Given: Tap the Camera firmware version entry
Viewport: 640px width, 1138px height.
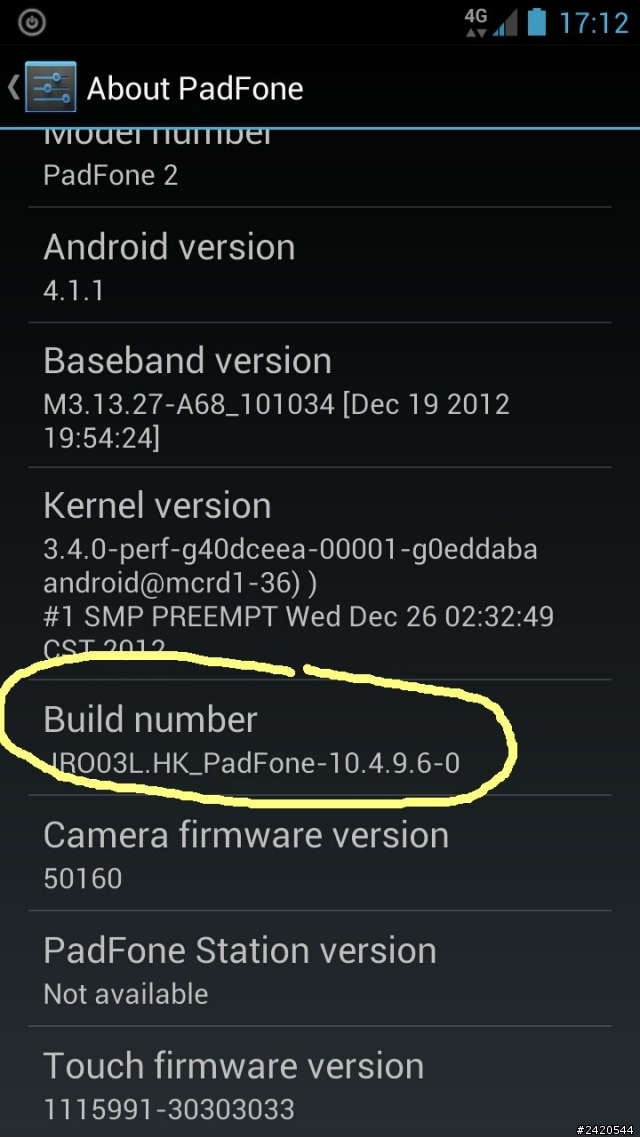Looking at the screenshot, I should coord(320,854).
